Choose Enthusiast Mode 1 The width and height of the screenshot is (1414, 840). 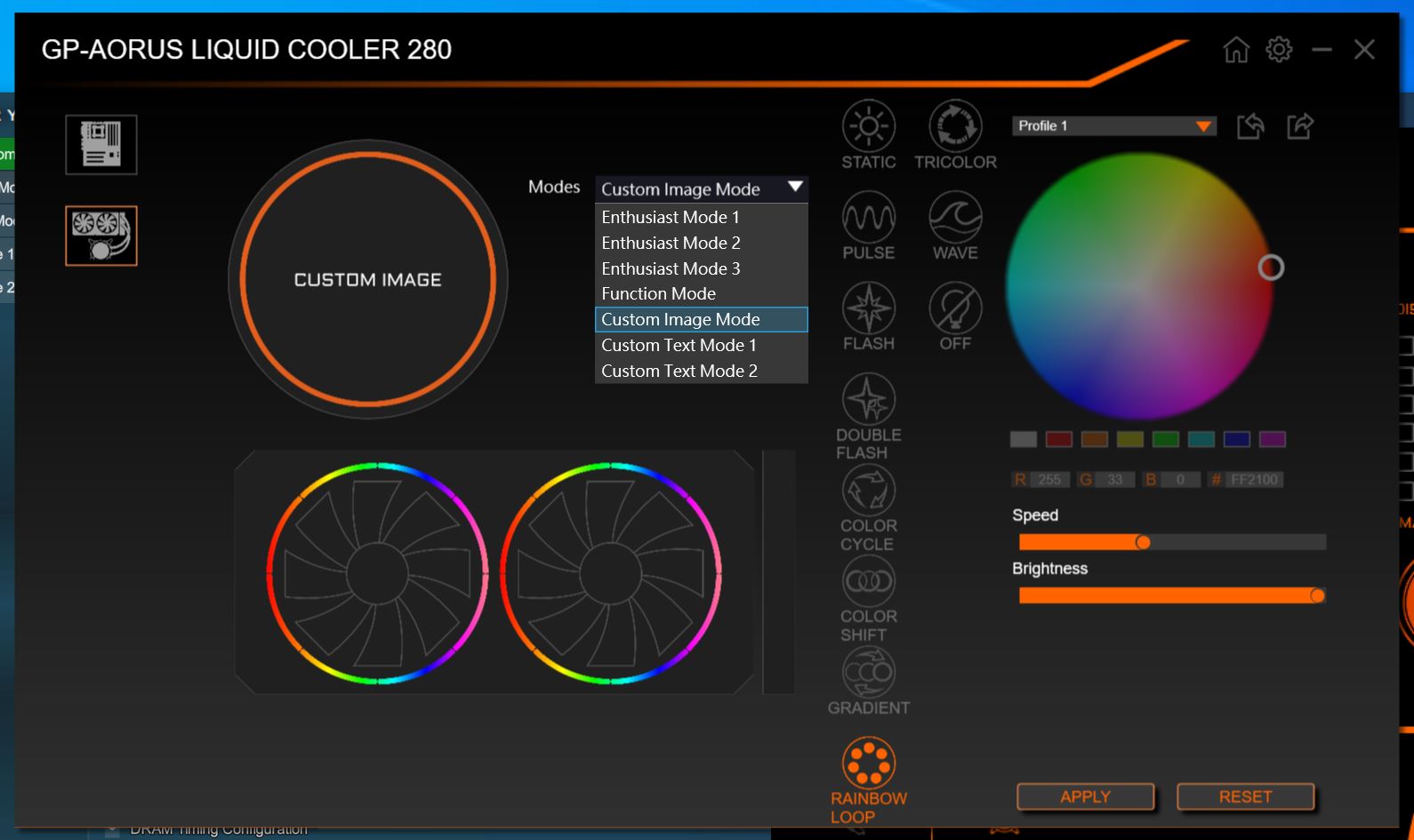click(x=701, y=217)
